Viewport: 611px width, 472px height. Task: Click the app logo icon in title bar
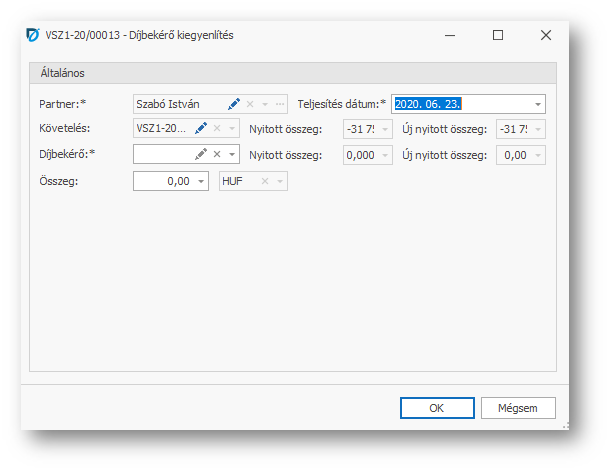click(x=32, y=35)
